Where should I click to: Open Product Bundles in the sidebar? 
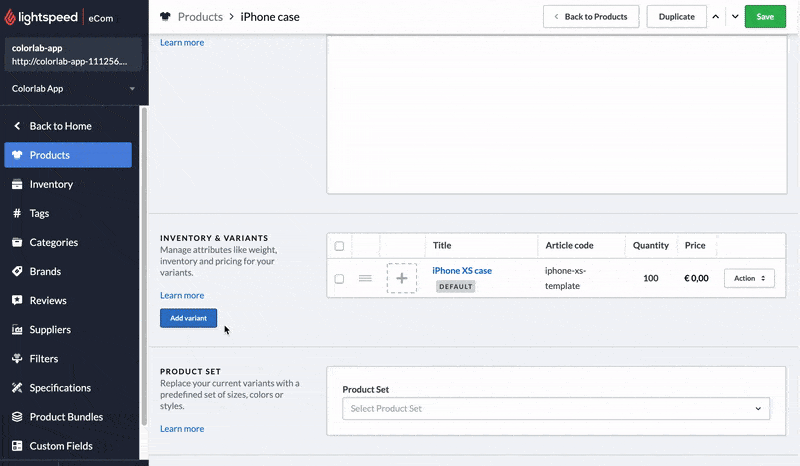[66, 416]
